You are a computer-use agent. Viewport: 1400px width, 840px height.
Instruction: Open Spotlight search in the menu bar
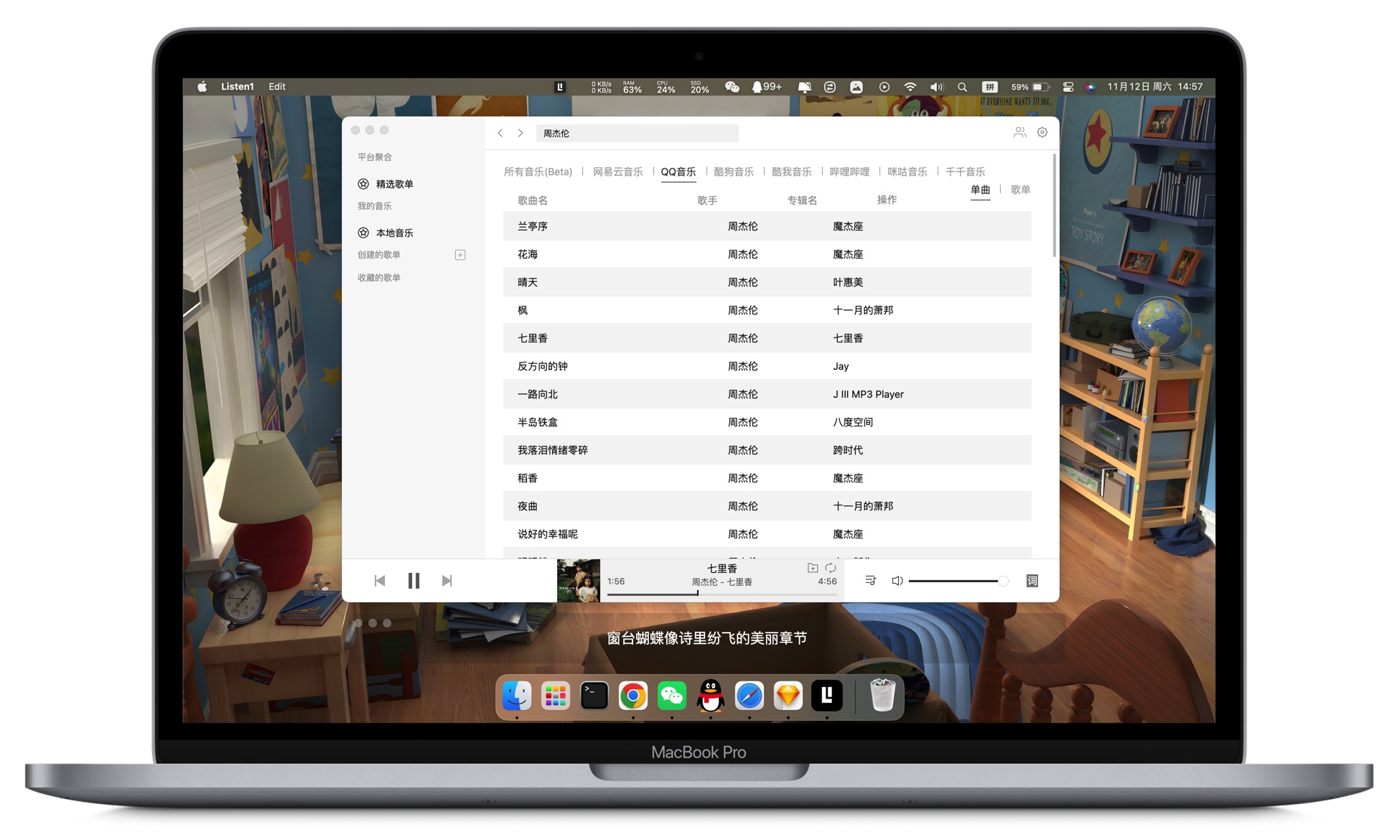click(962, 87)
